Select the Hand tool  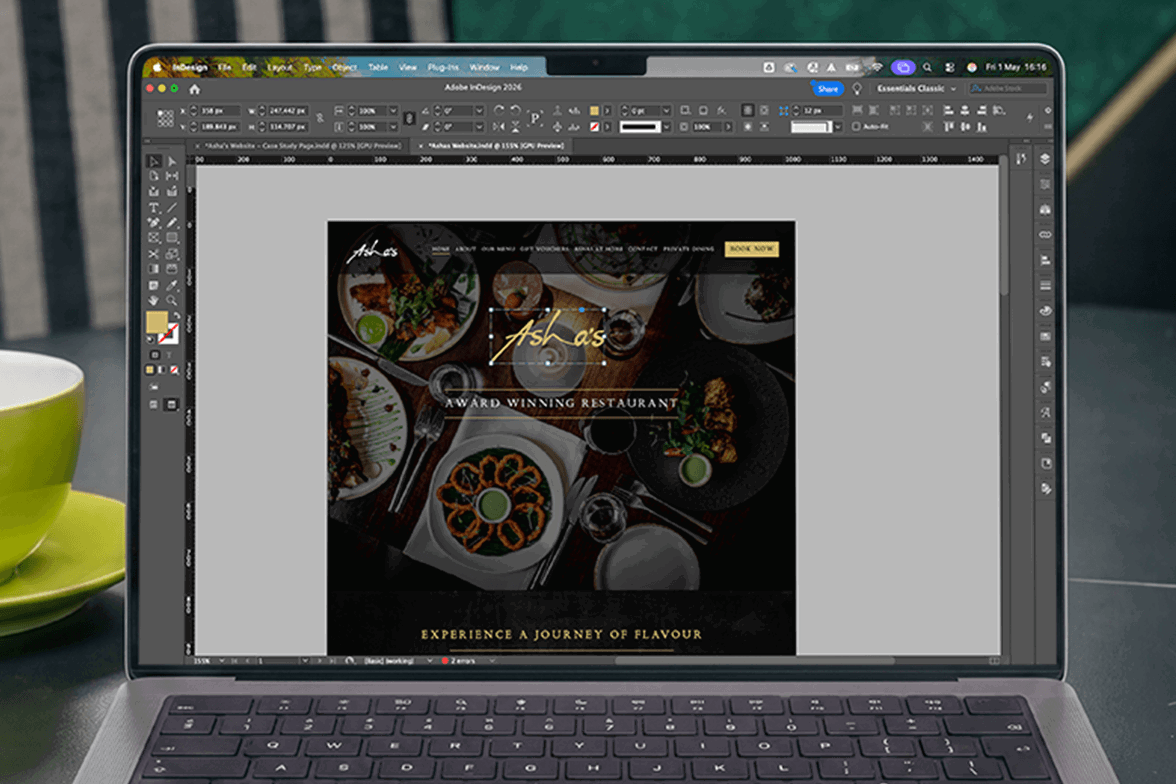tap(154, 301)
